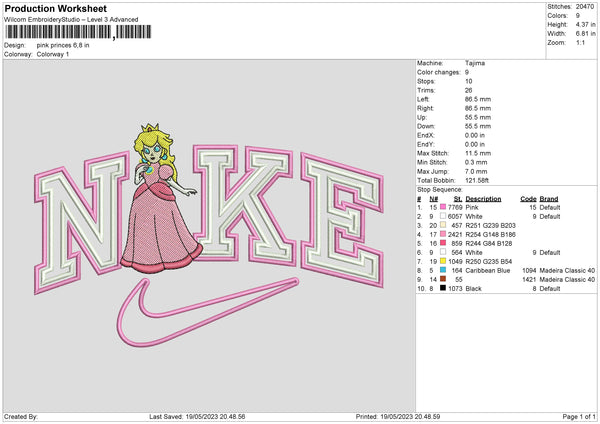
Task: Click the Stitches value 20470
Action: [585, 7]
